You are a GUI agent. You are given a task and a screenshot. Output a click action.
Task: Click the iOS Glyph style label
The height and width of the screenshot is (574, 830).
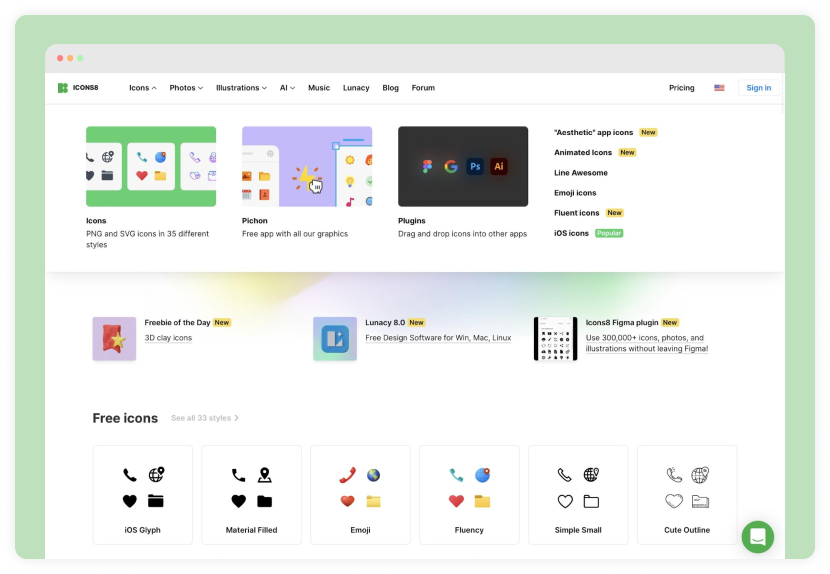[142, 530]
